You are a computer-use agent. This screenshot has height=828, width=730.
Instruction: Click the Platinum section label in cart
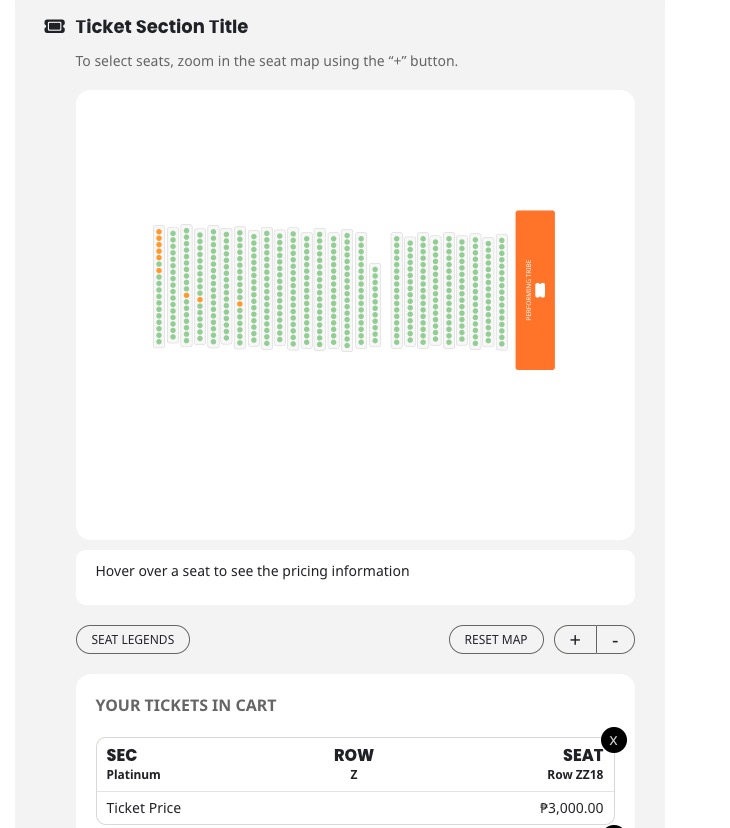coord(134,774)
